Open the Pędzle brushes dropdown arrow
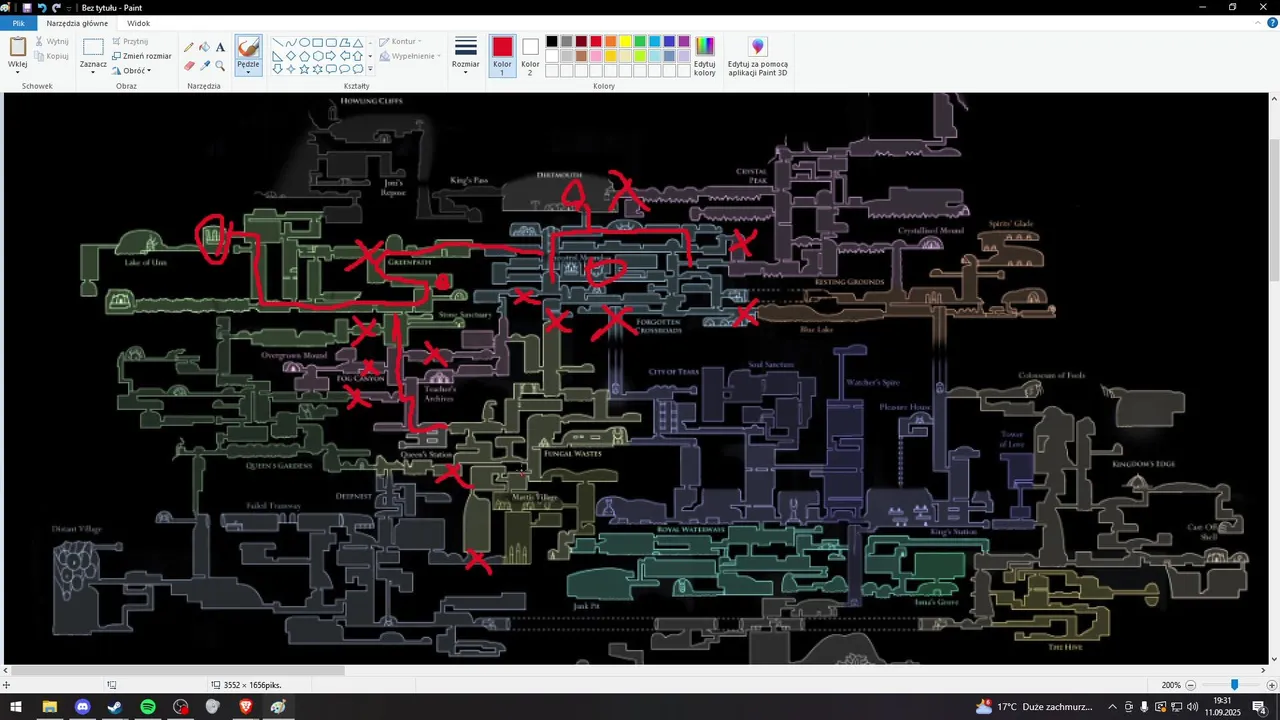 tap(248, 71)
